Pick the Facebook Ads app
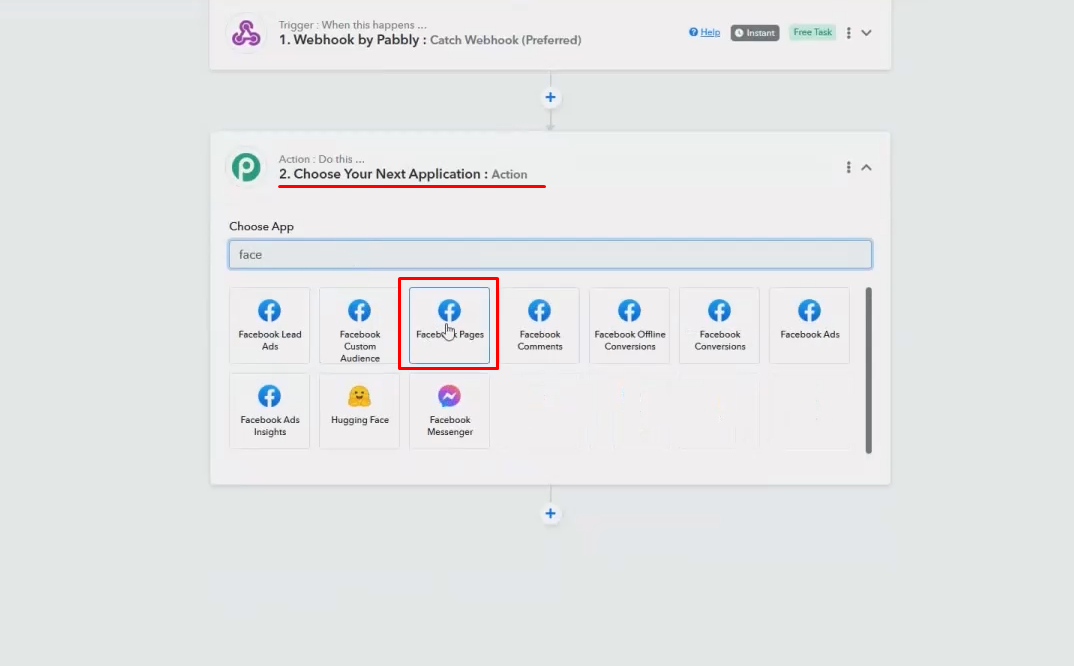 [810, 325]
